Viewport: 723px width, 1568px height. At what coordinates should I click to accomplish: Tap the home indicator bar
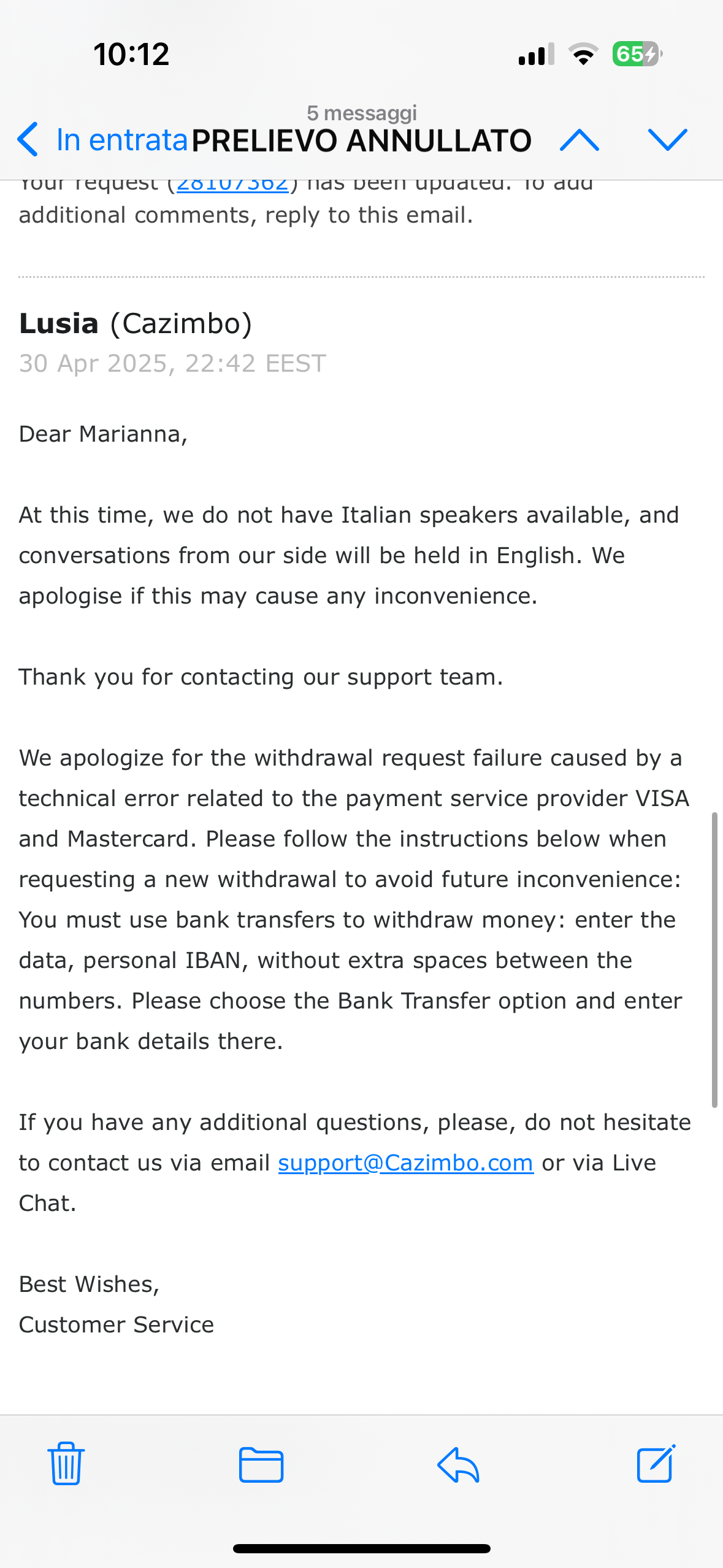pos(361,1548)
